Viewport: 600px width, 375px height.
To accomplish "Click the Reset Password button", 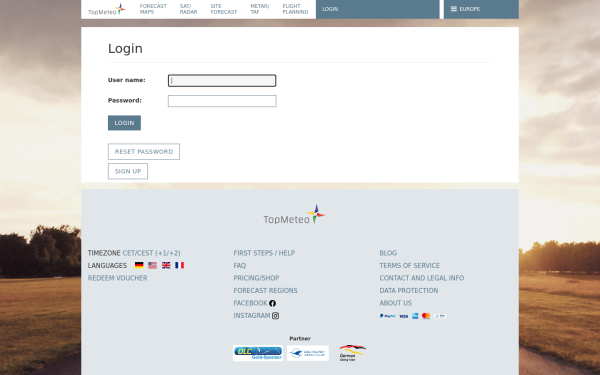I will click(x=144, y=152).
